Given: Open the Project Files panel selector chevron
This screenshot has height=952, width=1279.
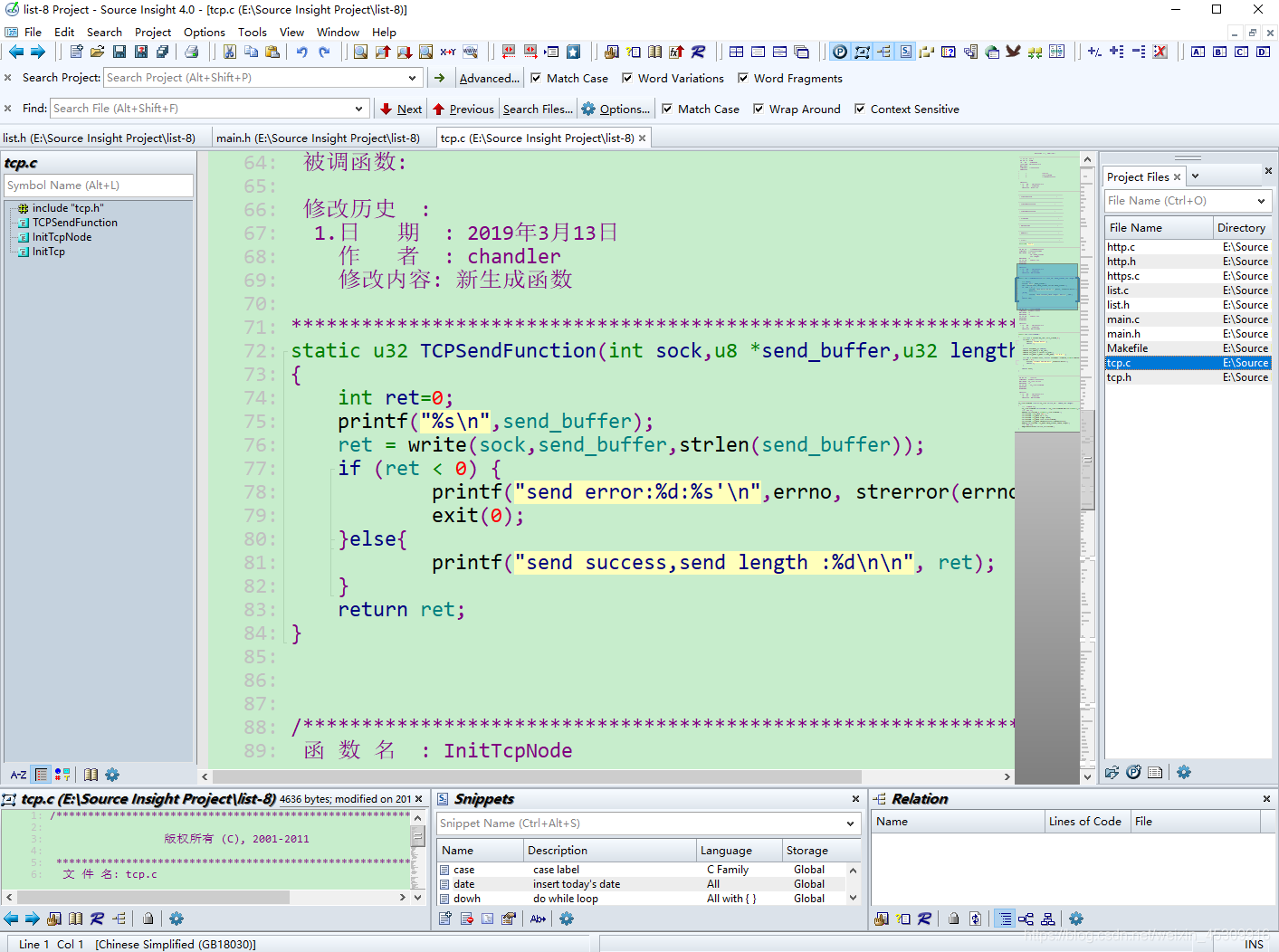Looking at the screenshot, I should (x=1195, y=176).
